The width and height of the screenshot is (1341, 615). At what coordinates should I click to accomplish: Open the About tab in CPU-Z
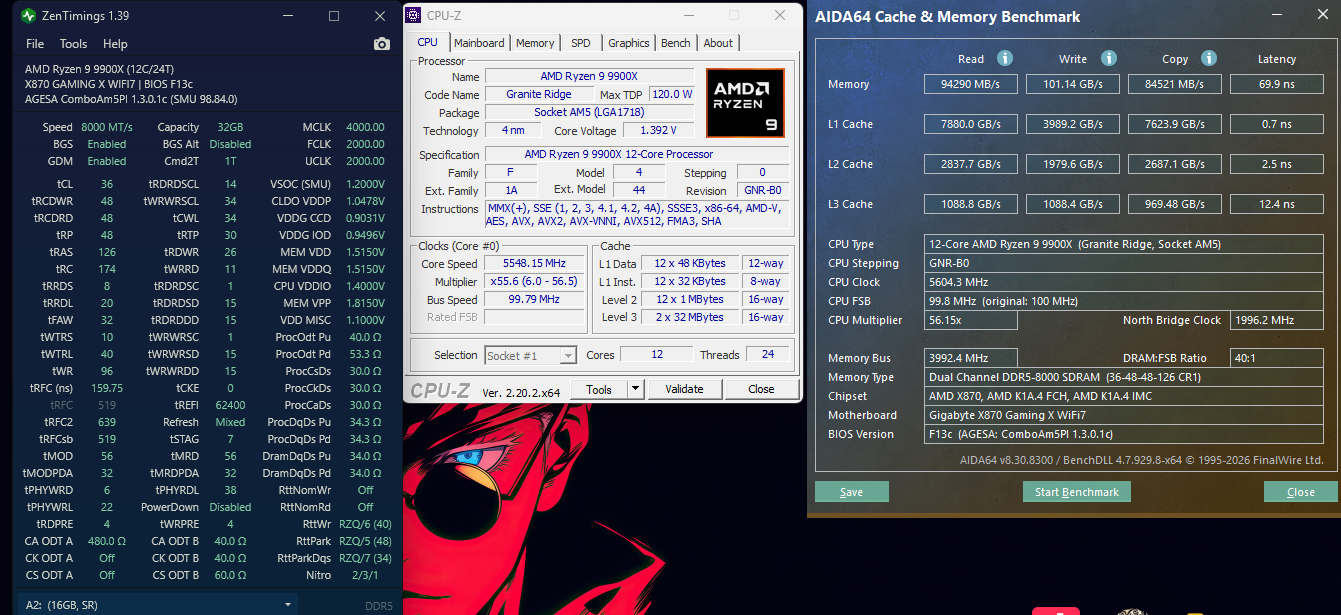coord(718,43)
